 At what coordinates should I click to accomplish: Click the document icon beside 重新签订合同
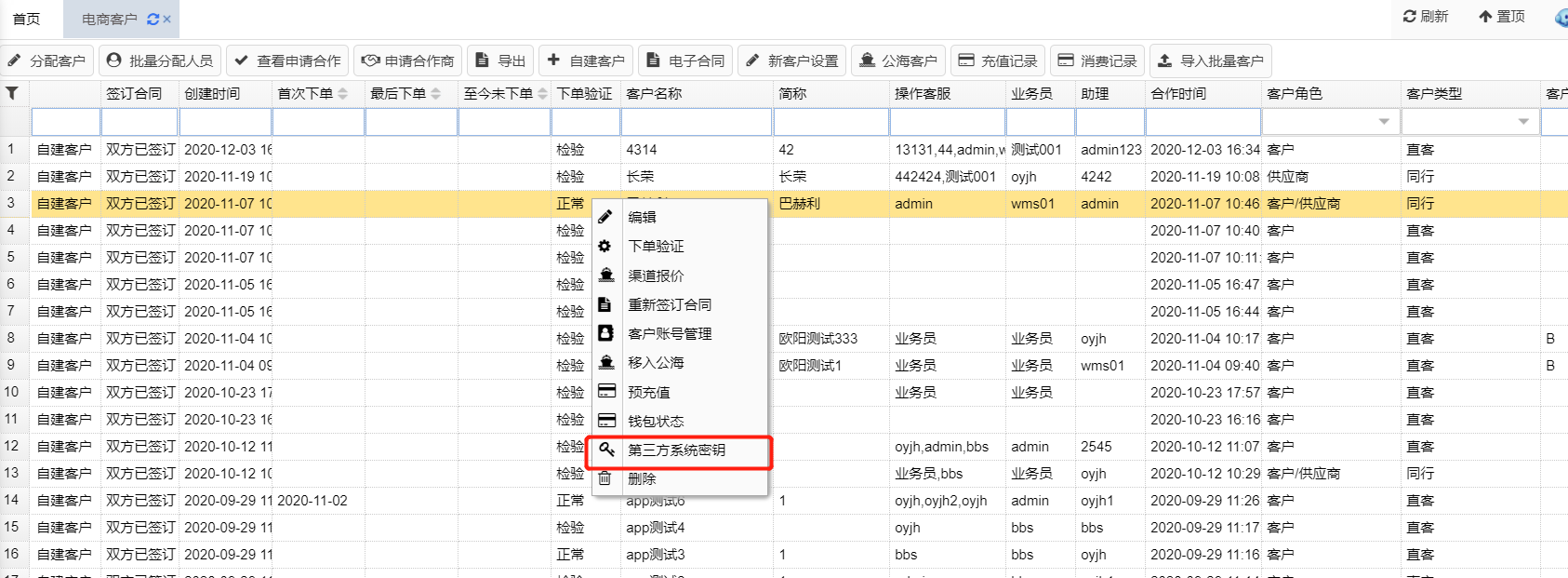605,304
